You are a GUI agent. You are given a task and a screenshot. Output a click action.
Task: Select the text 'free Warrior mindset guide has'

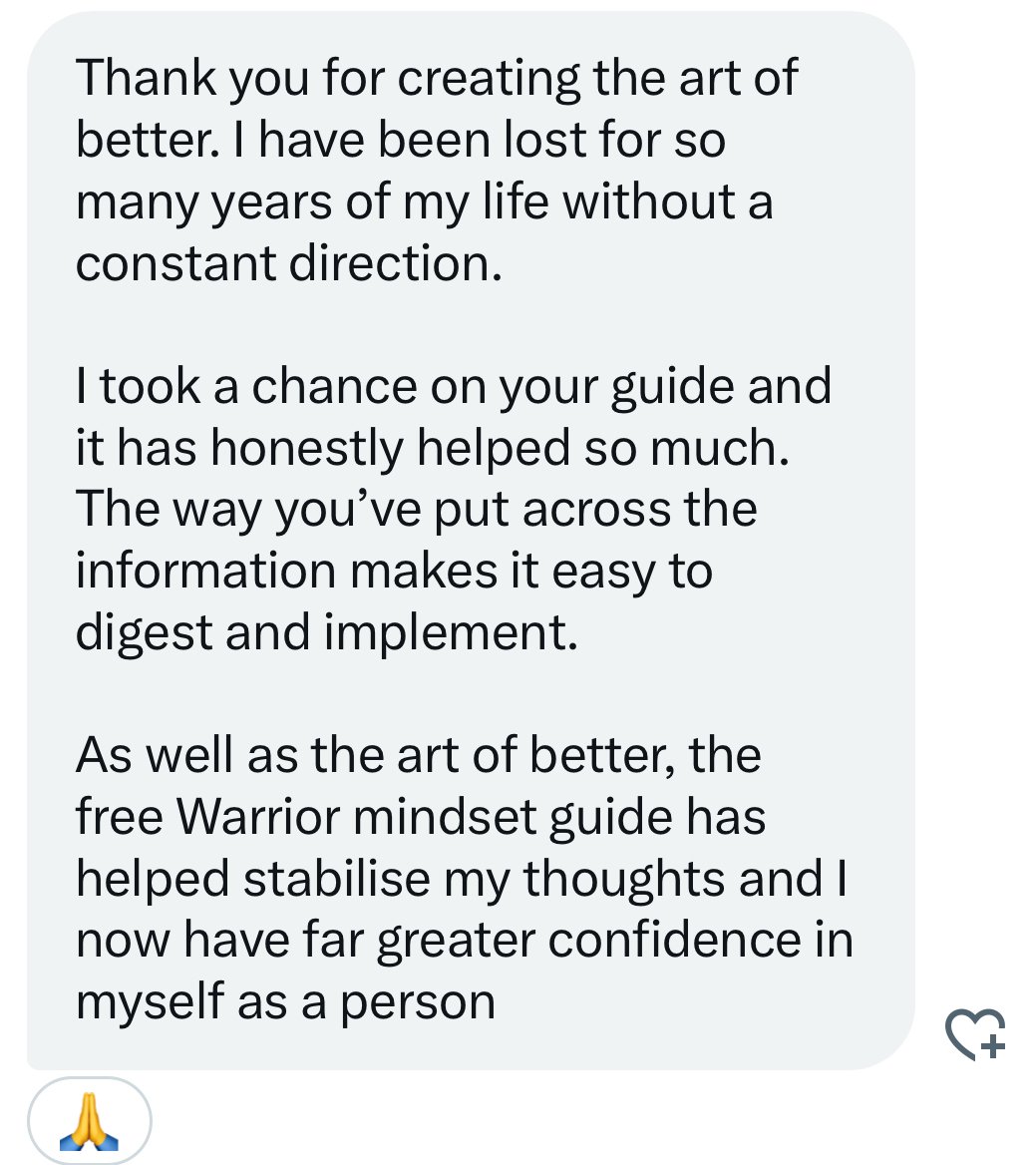pos(421,818)
